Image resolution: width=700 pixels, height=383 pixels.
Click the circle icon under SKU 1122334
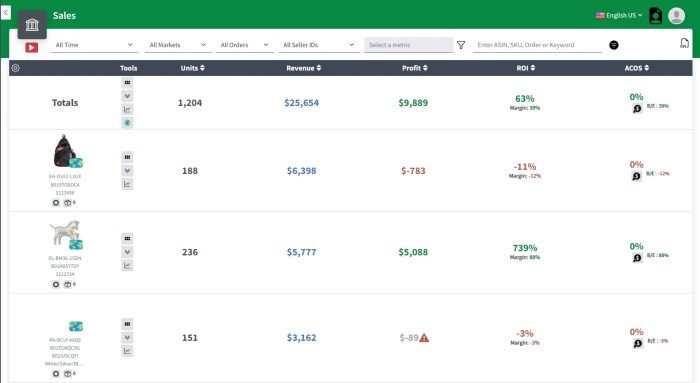click(56, 284)
